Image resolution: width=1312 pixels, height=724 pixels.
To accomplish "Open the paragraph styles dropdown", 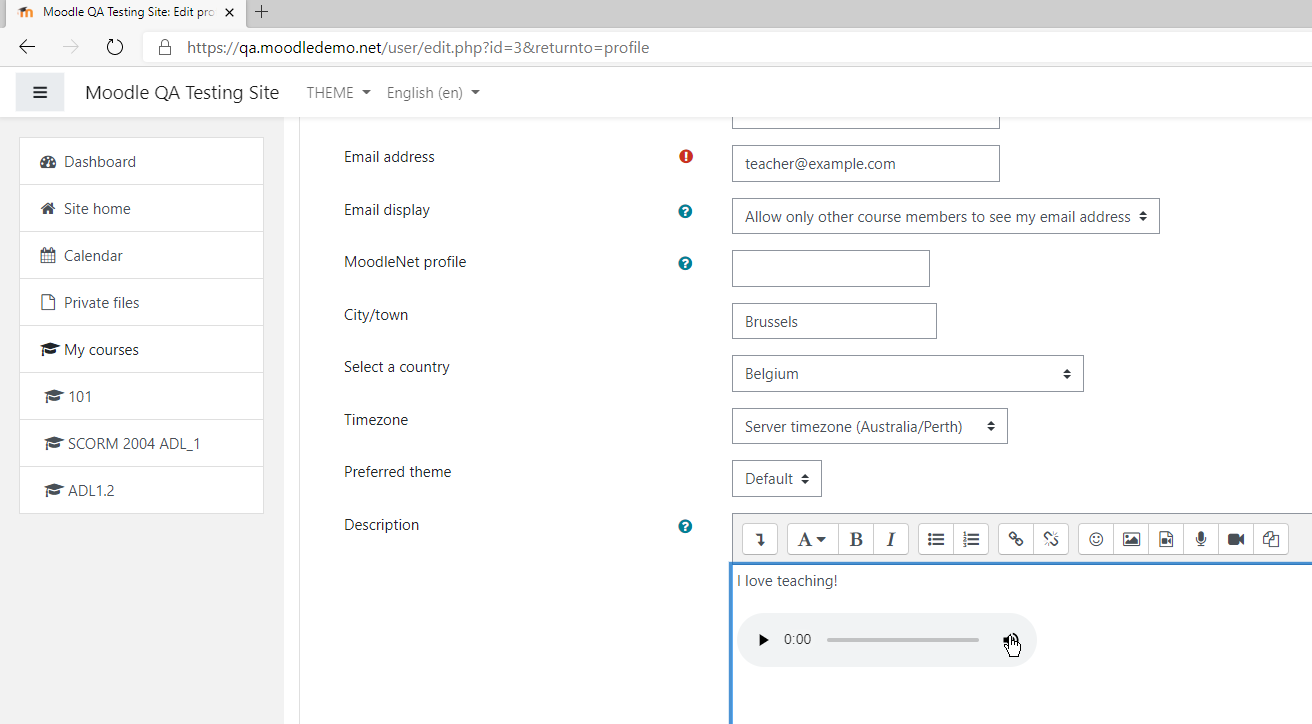I will tap(812, 539).
